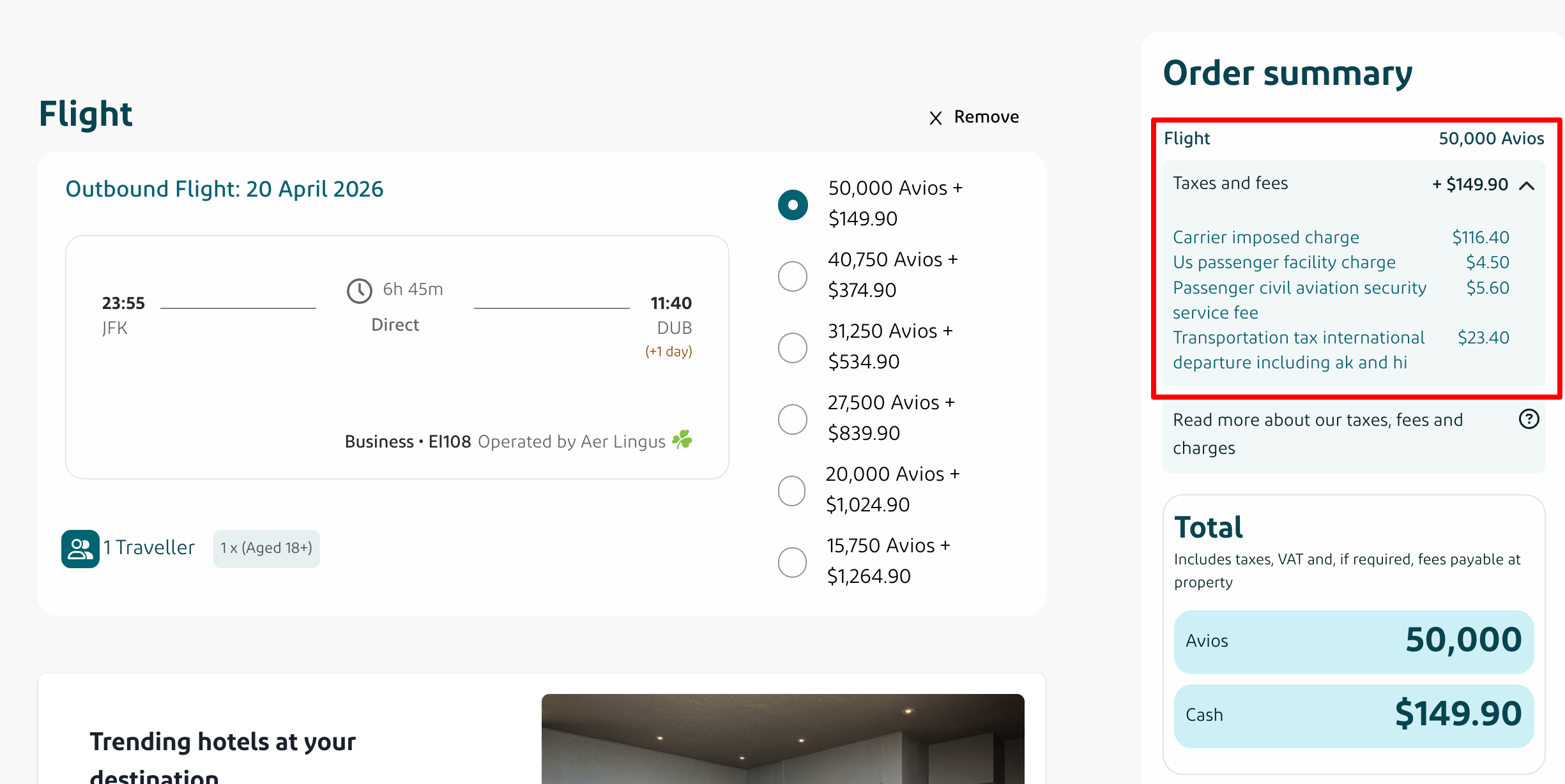Choose the 27,500 Avios + $839.90 option
Viewport: 1565px width, 784px height.
[792, 419]
